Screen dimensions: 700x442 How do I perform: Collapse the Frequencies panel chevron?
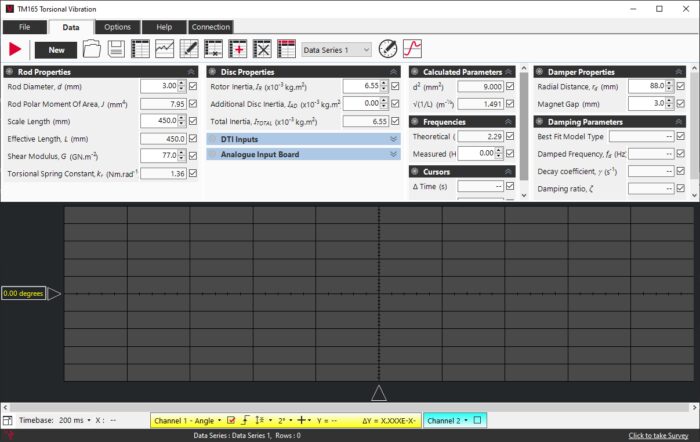click(x=508, y=122)
